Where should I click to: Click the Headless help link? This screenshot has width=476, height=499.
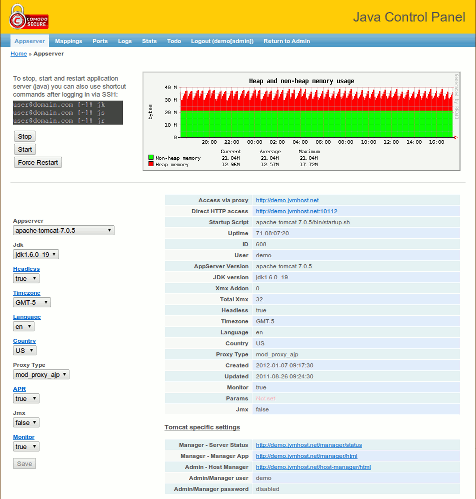26,269
